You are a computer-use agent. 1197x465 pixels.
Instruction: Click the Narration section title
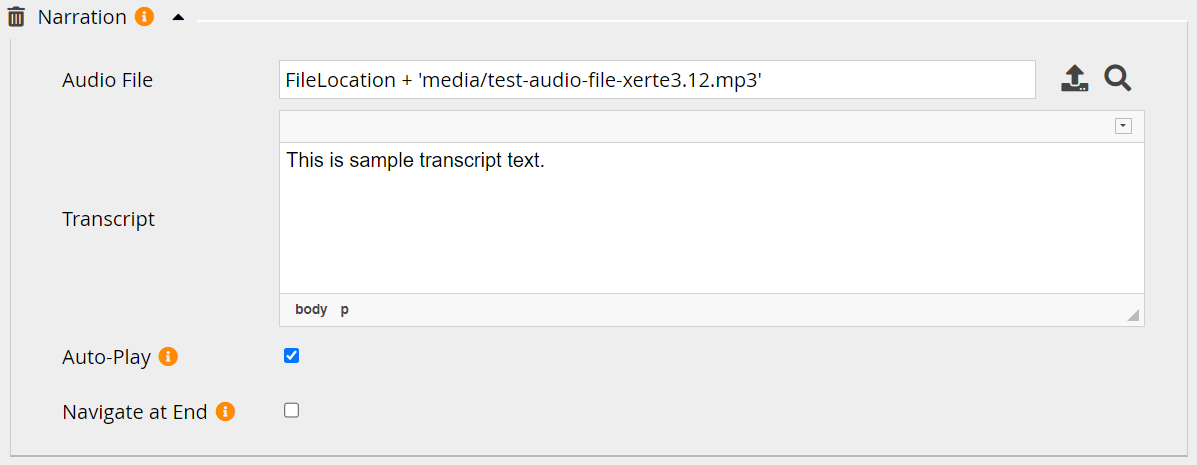[x=82, y=18]
